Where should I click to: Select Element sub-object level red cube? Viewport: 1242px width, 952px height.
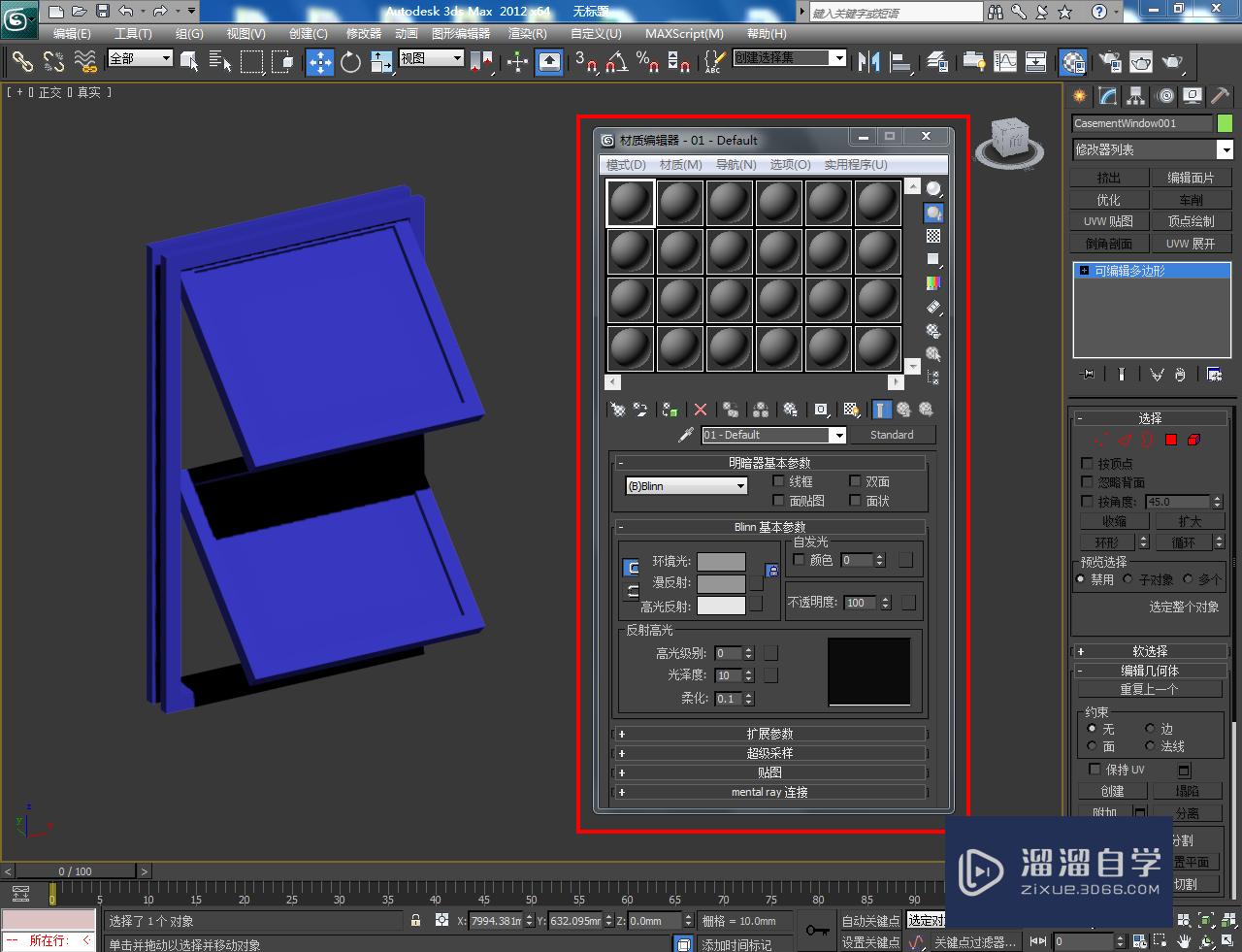click(x=1193, y=440)
